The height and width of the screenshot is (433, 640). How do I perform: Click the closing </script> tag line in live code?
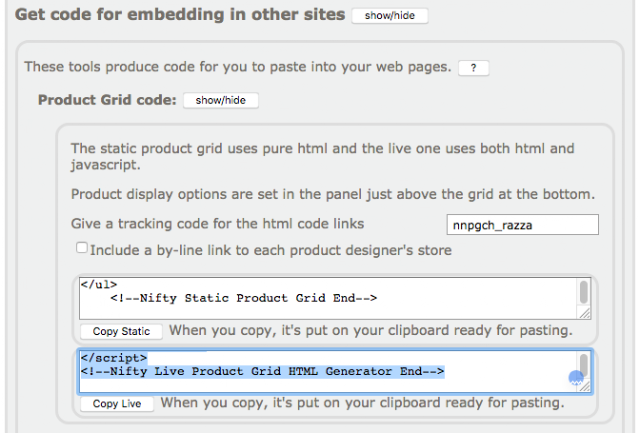click(114, 357)
